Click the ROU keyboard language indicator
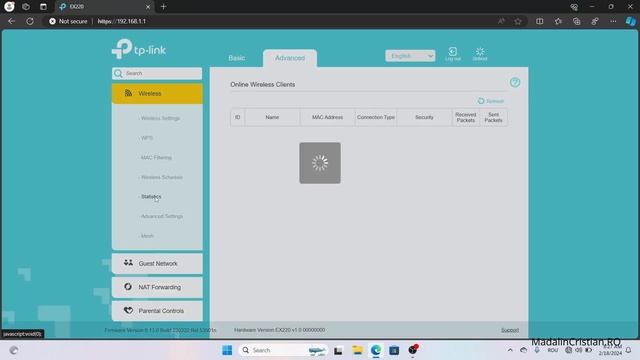This screenshot has width=640, height=360. point(553,350)
